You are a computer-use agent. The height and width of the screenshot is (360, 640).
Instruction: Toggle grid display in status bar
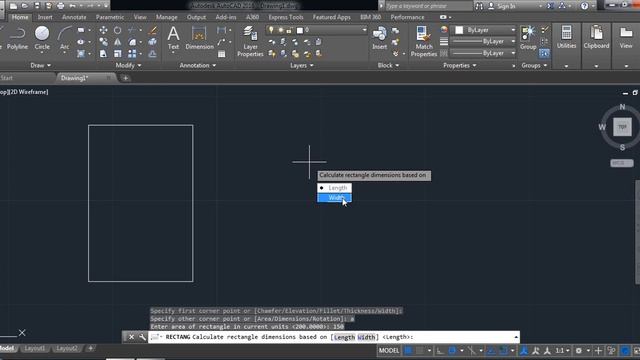pos(408,350)
